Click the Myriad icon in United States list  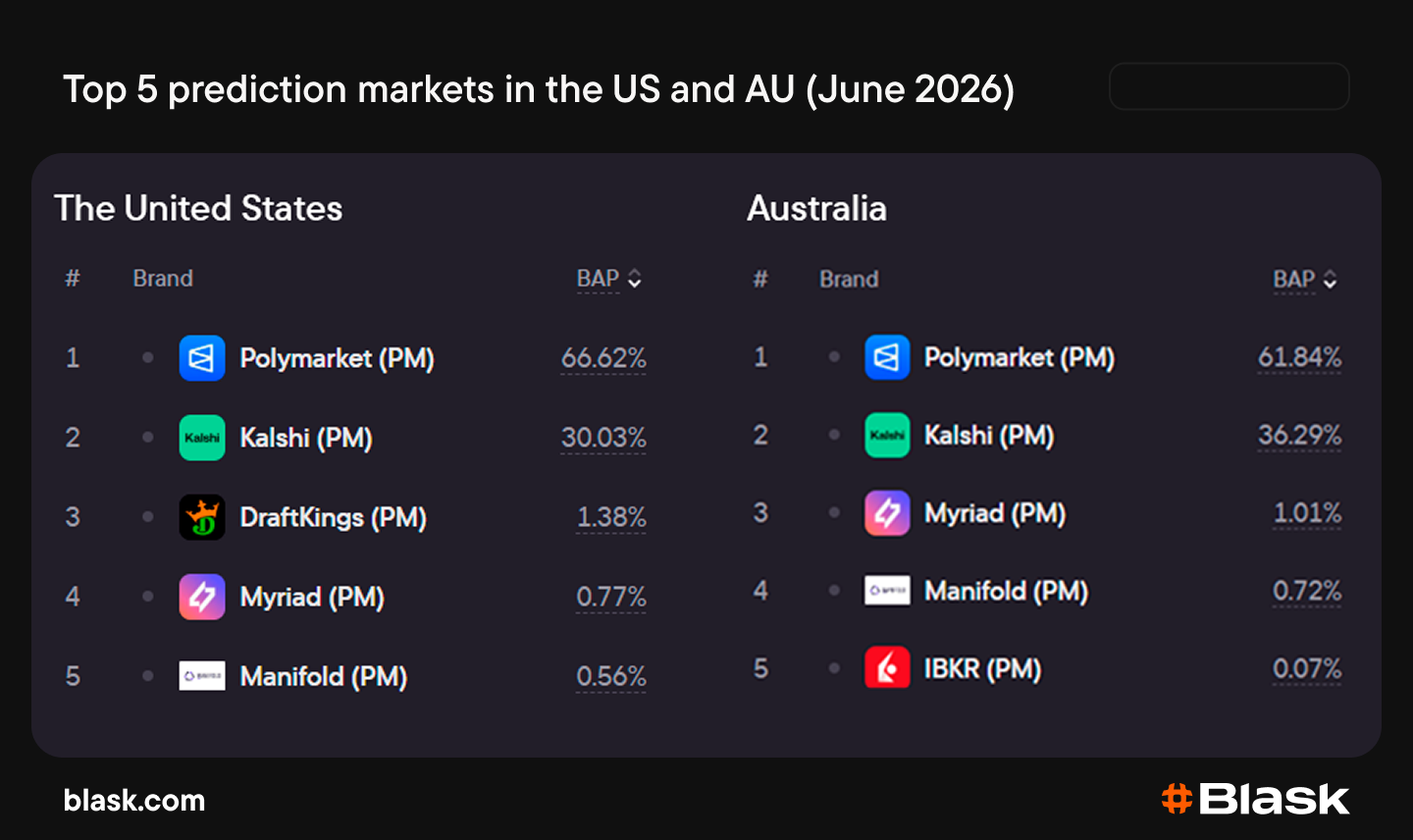pyautogui.click(x=202, y=597)
